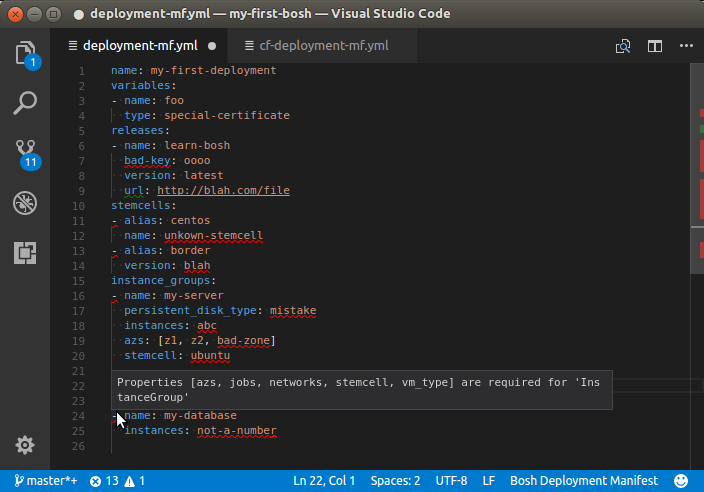Click the value blah on line 14
Viewport: 704px width, 492px height.
197,265
